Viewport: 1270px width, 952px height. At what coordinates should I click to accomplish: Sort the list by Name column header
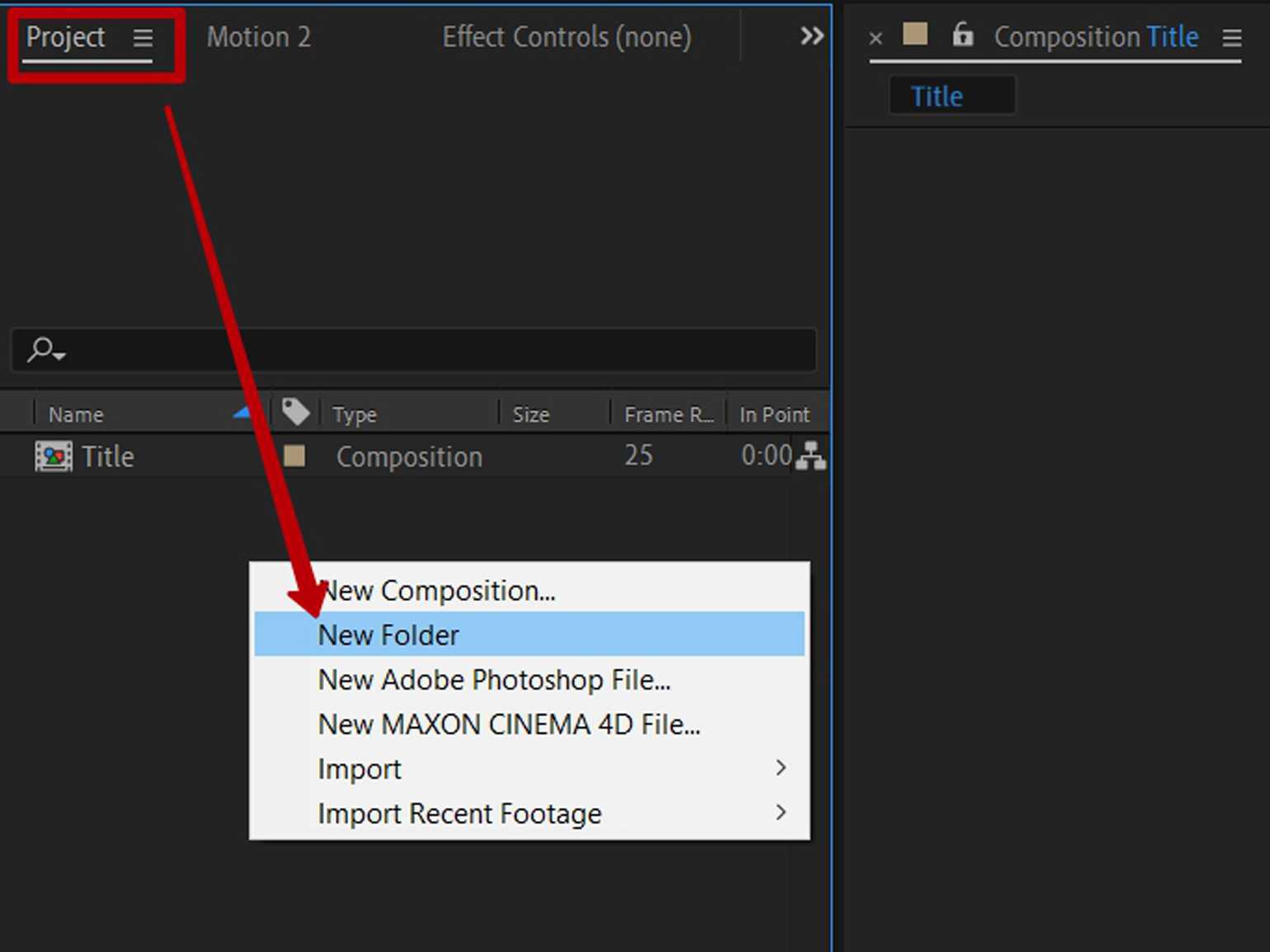pyautogui.click(x=77, y=415)
